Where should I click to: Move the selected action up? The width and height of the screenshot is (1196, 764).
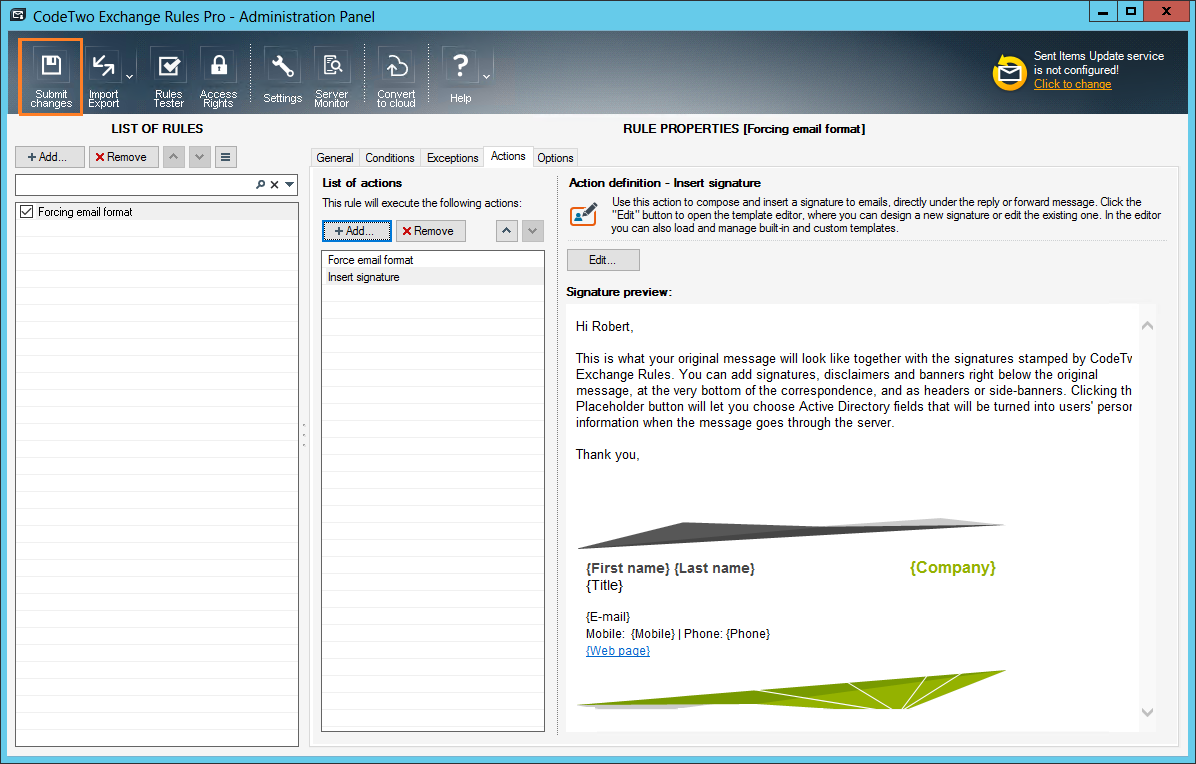[x=506, y=231]
